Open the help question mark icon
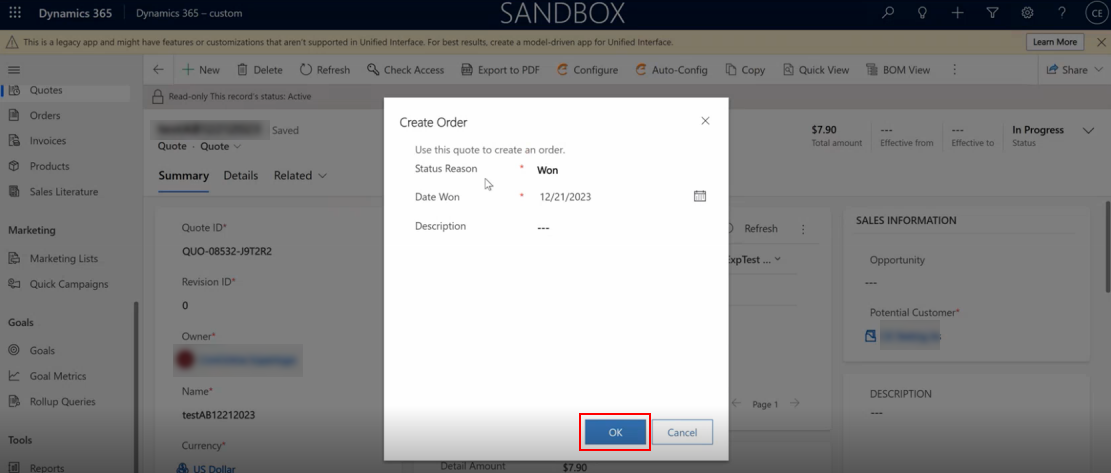Image resolution: width=1111 pixels, height=473 pixels. (x=1061, y=13)
